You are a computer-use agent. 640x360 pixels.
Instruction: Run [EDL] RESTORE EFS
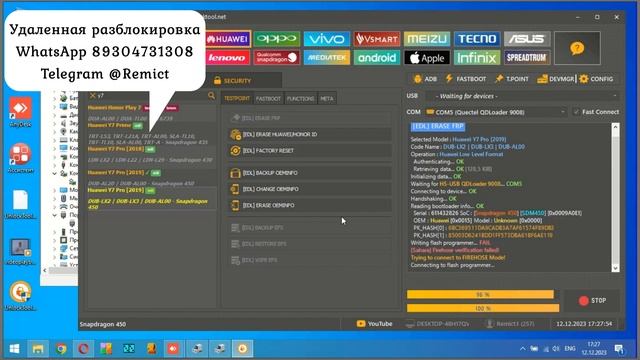(309, 244)
